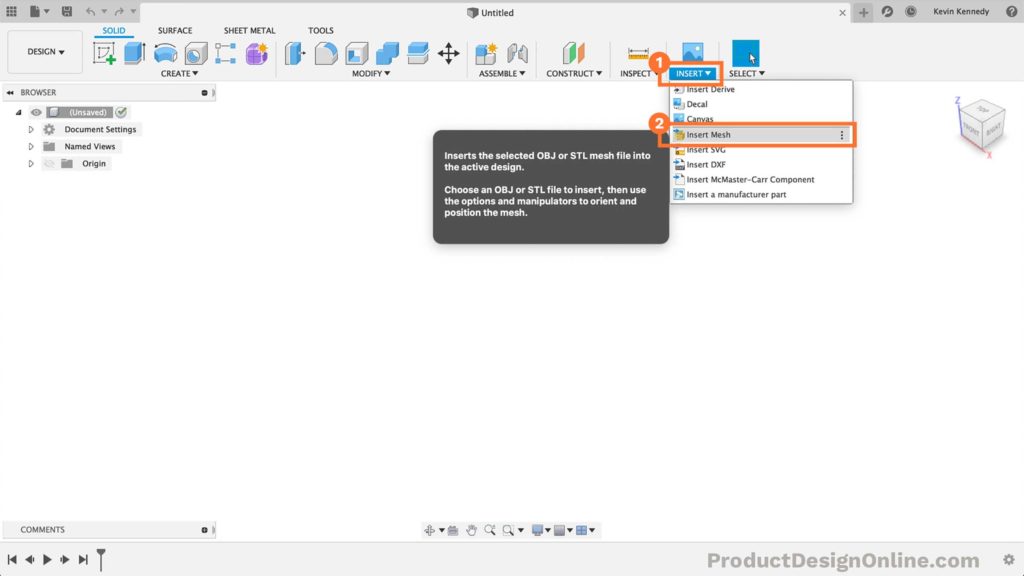Expand Document Settings in the browser

(30, 129)
